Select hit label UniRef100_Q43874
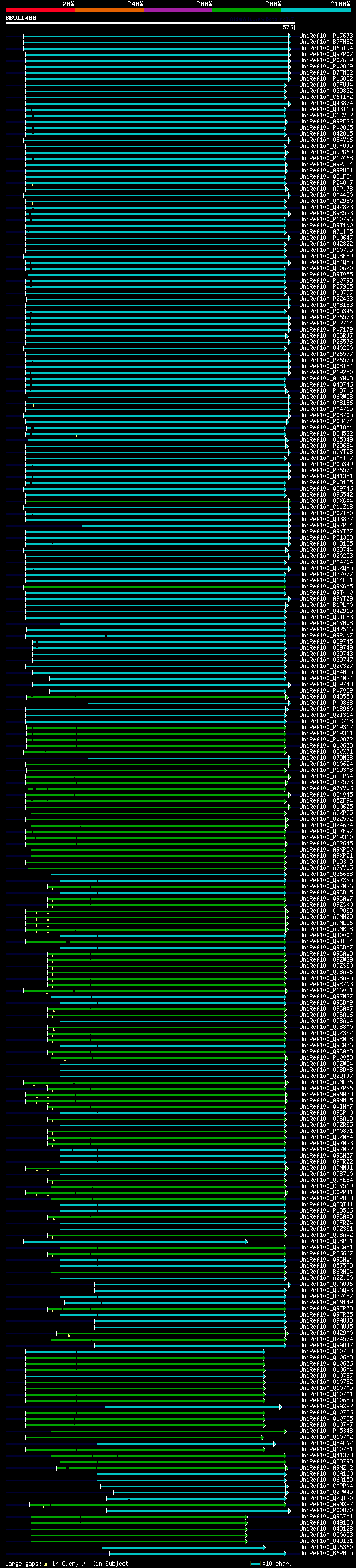 326,103
